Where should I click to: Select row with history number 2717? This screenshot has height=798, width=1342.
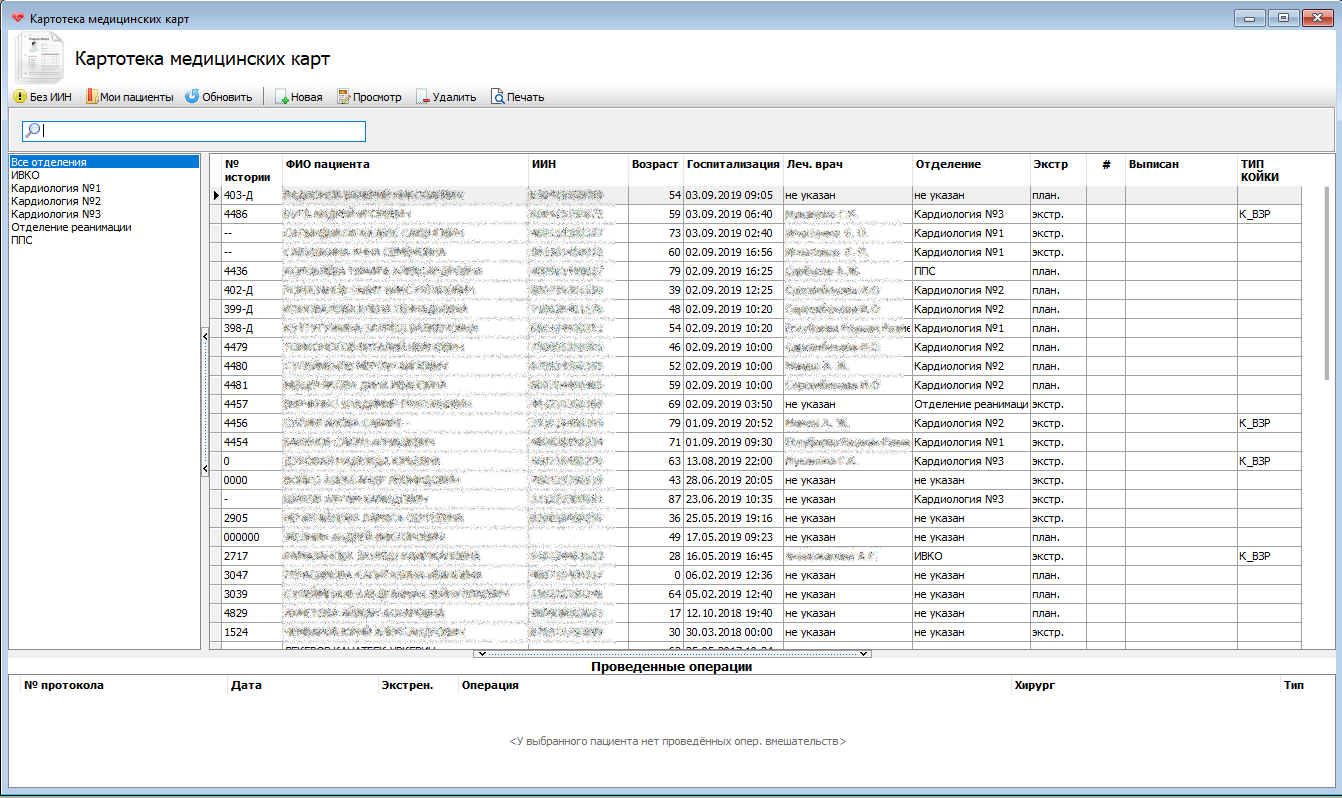[x=755, y=556]
